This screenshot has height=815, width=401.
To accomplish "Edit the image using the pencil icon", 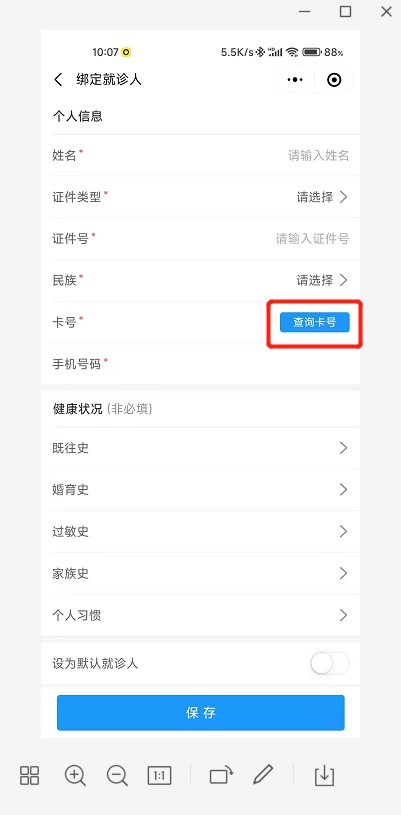I will pyautogui.click(x=263, y=775).
